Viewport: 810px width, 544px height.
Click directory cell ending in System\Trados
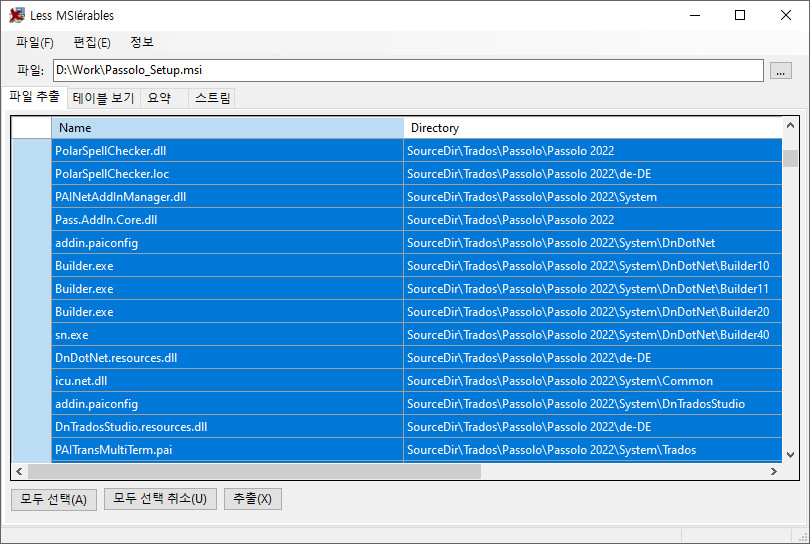[x=593, y=449]
